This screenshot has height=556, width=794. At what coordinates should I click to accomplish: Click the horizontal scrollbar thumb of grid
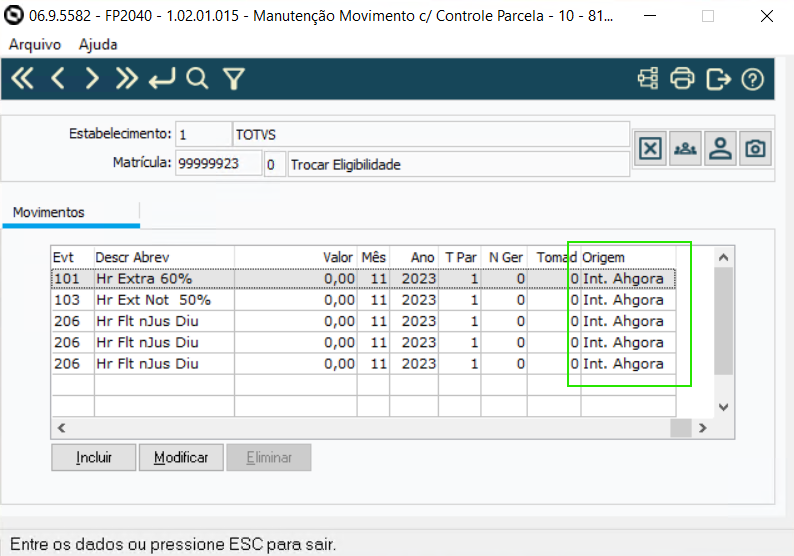coord(681,428)
